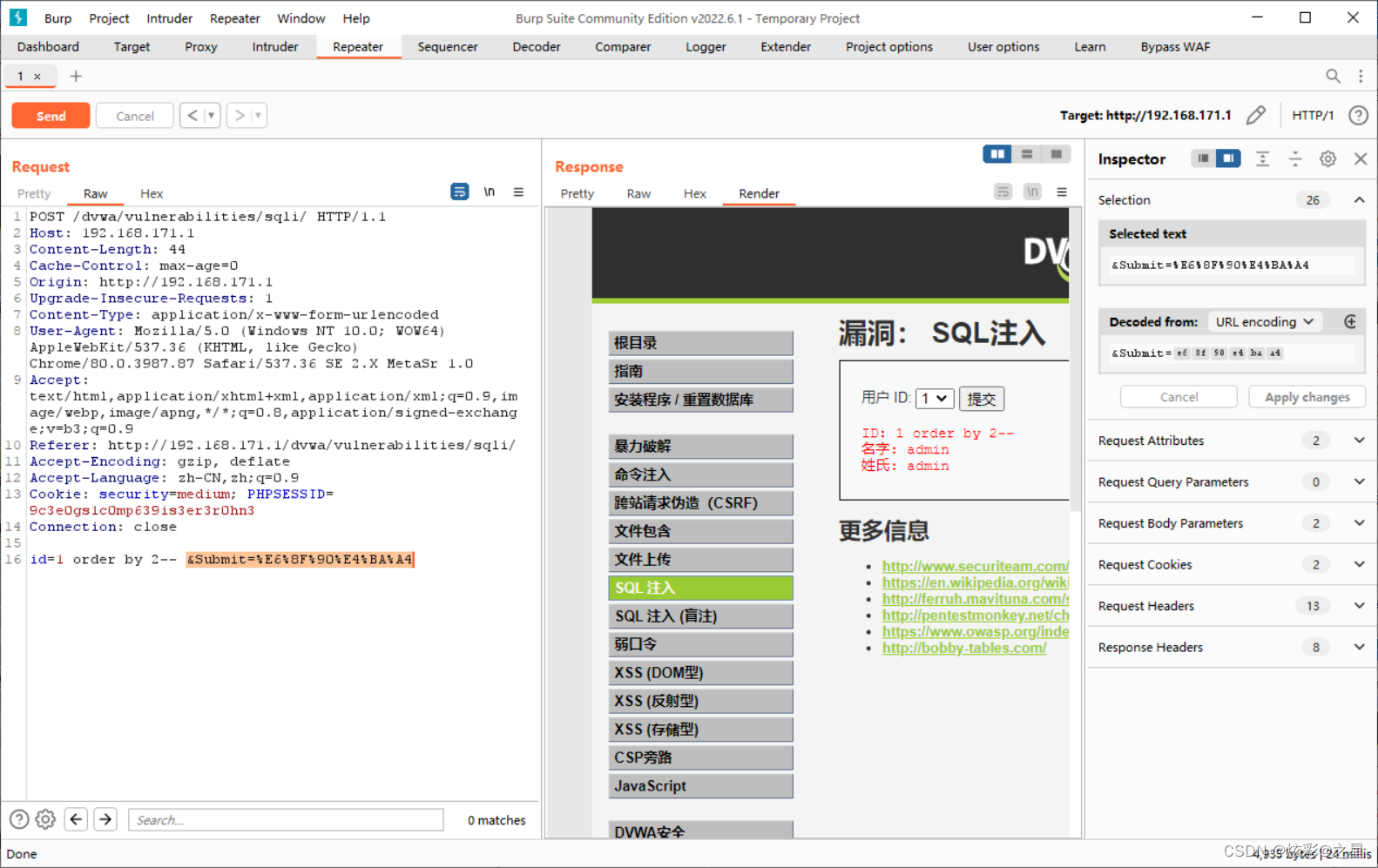Open request editor hamburger menu
Viewport: 1378px width, 868px height.
pyautogui.click(x=518, y=192)
